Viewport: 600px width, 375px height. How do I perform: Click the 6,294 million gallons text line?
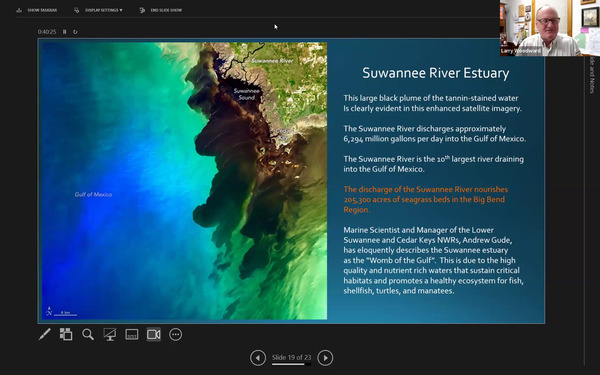(435, 139)
